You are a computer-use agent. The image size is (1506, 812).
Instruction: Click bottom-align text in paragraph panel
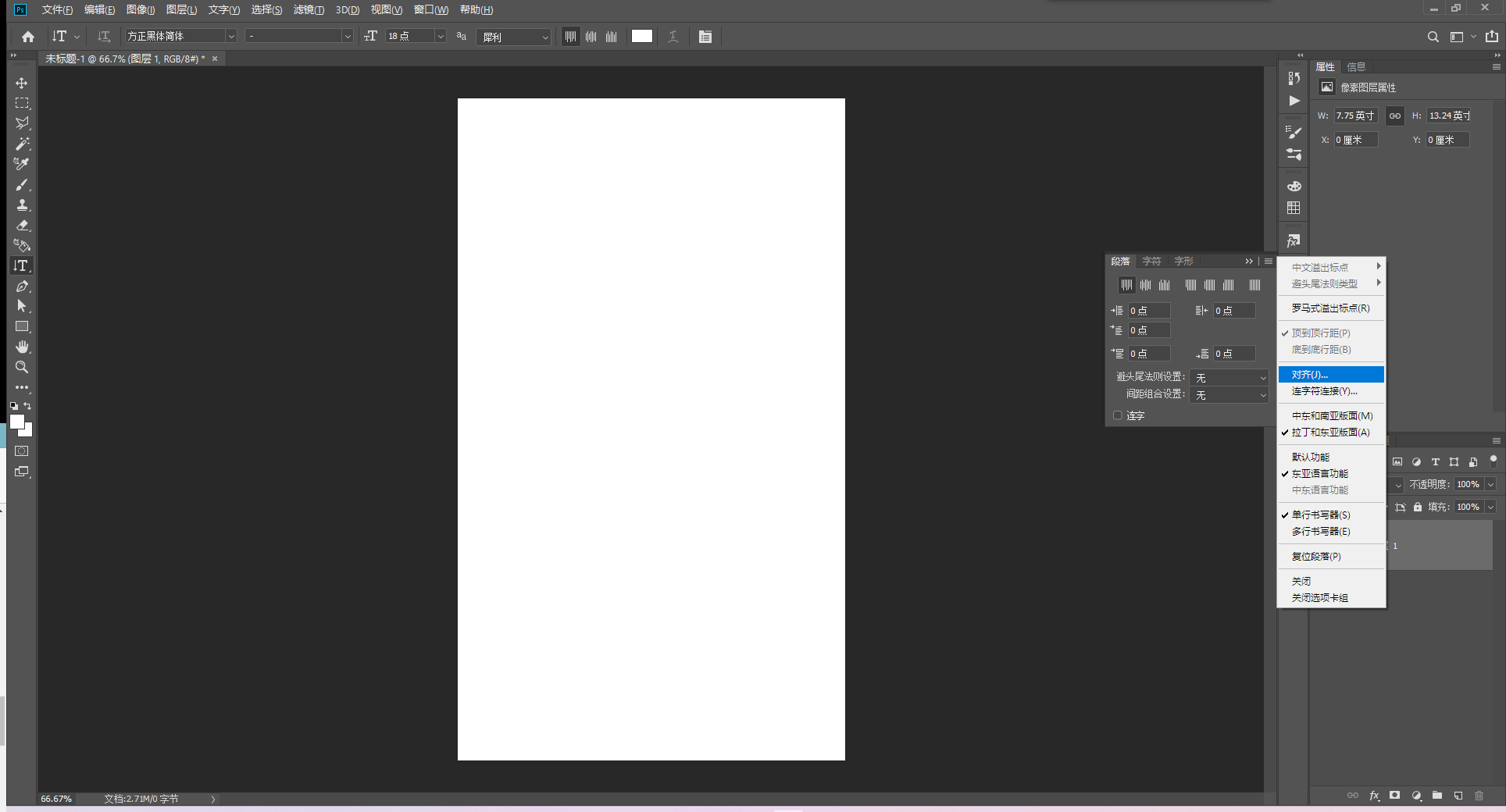[1164, 285]
